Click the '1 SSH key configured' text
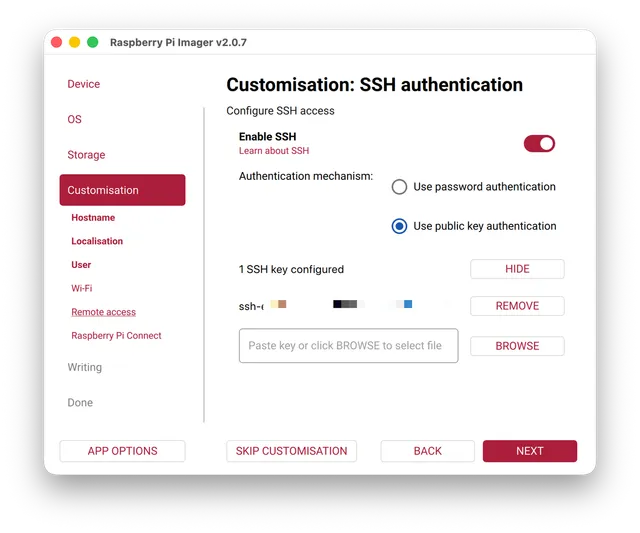 click(x=291, y=269)
